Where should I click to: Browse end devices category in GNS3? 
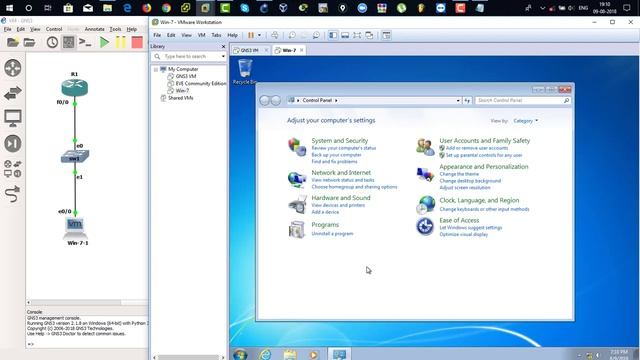point(13,118)
